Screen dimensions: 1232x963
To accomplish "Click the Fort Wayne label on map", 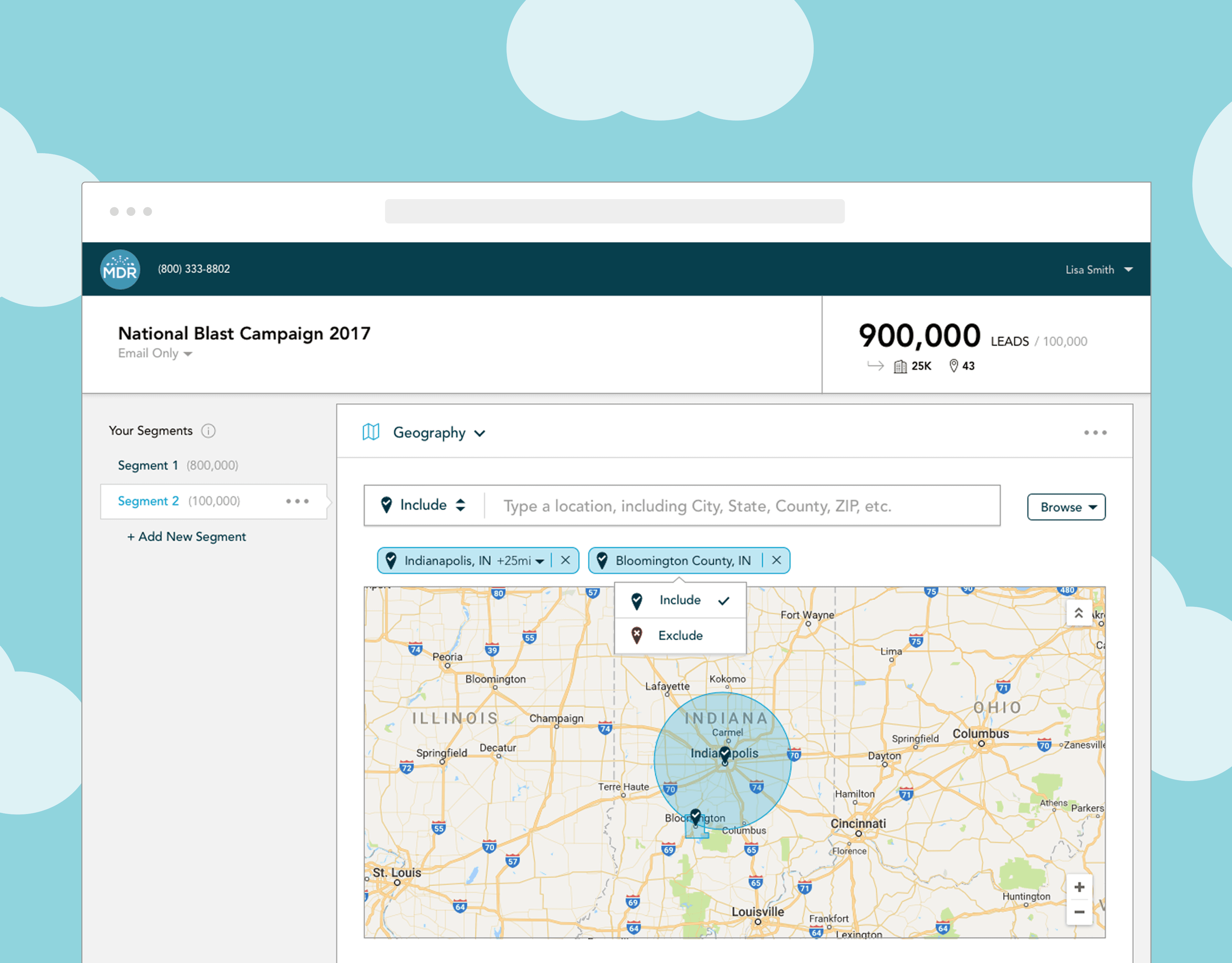I will (x=807, y=615).
